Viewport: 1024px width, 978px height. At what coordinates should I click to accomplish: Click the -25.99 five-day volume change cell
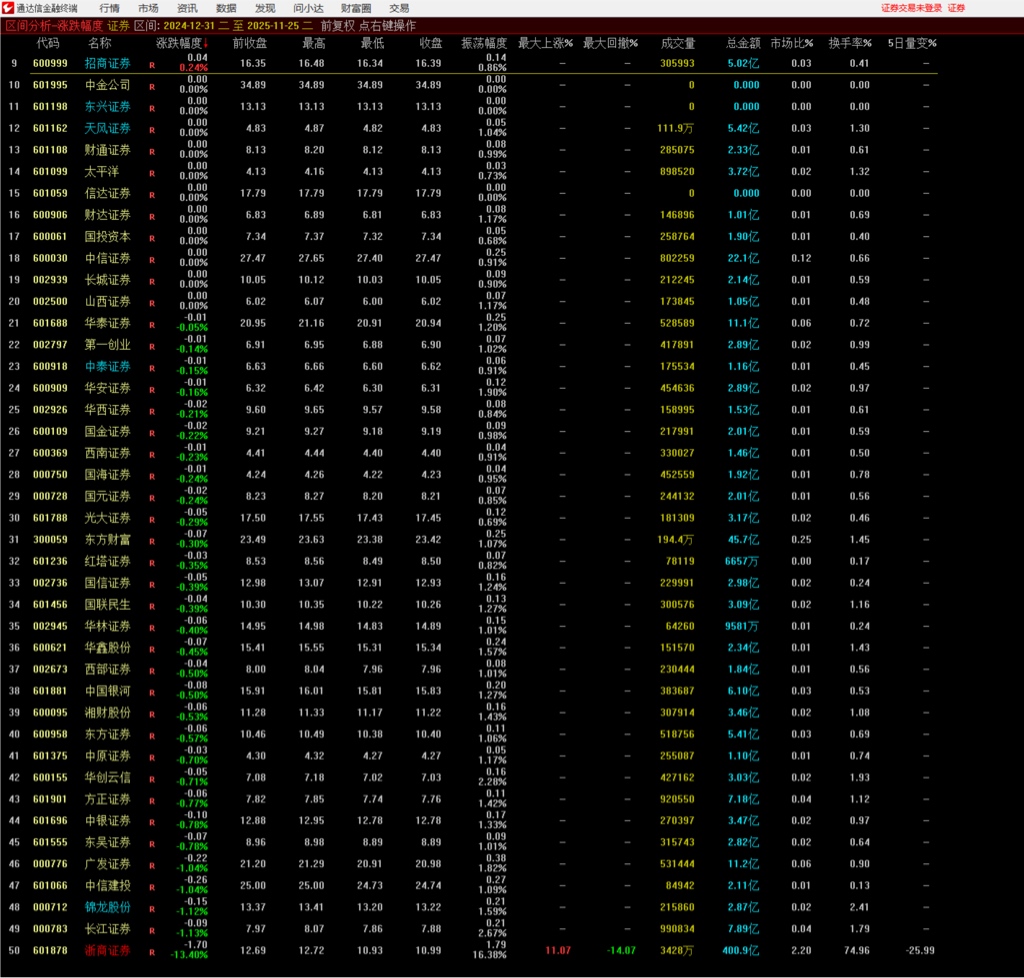(920, 951)
